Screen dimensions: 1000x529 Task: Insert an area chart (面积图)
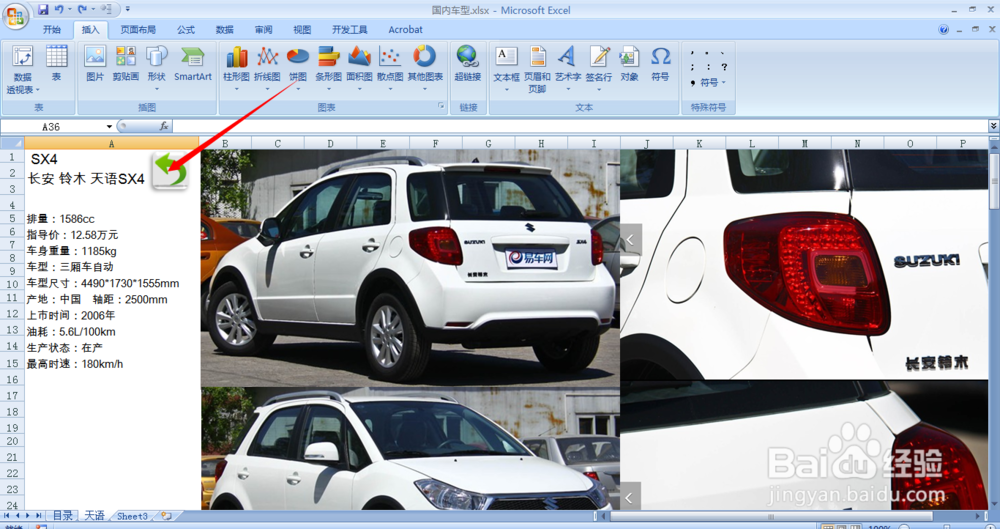pyautogui.click(x=359, y=67)
